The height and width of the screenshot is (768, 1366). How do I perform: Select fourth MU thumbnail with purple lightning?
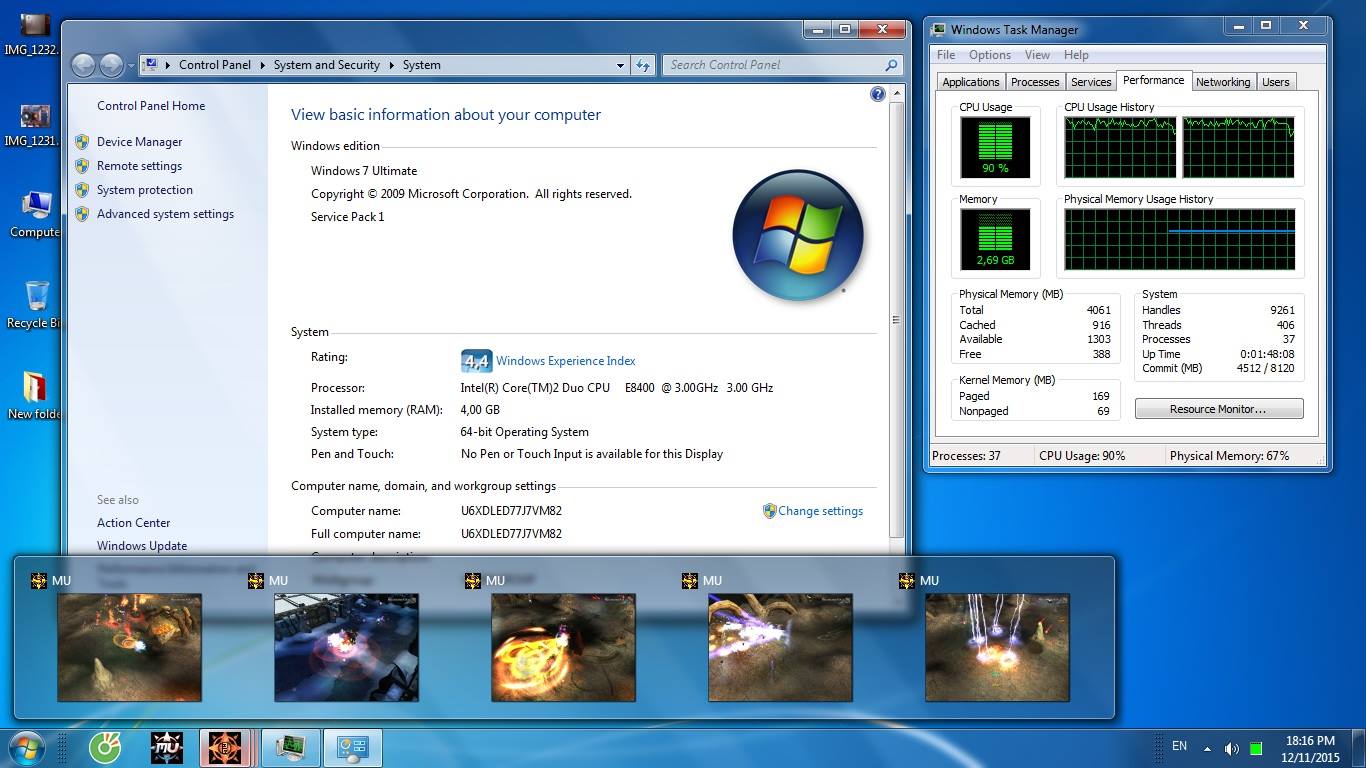pyautogui.click(x=780, y=647)
